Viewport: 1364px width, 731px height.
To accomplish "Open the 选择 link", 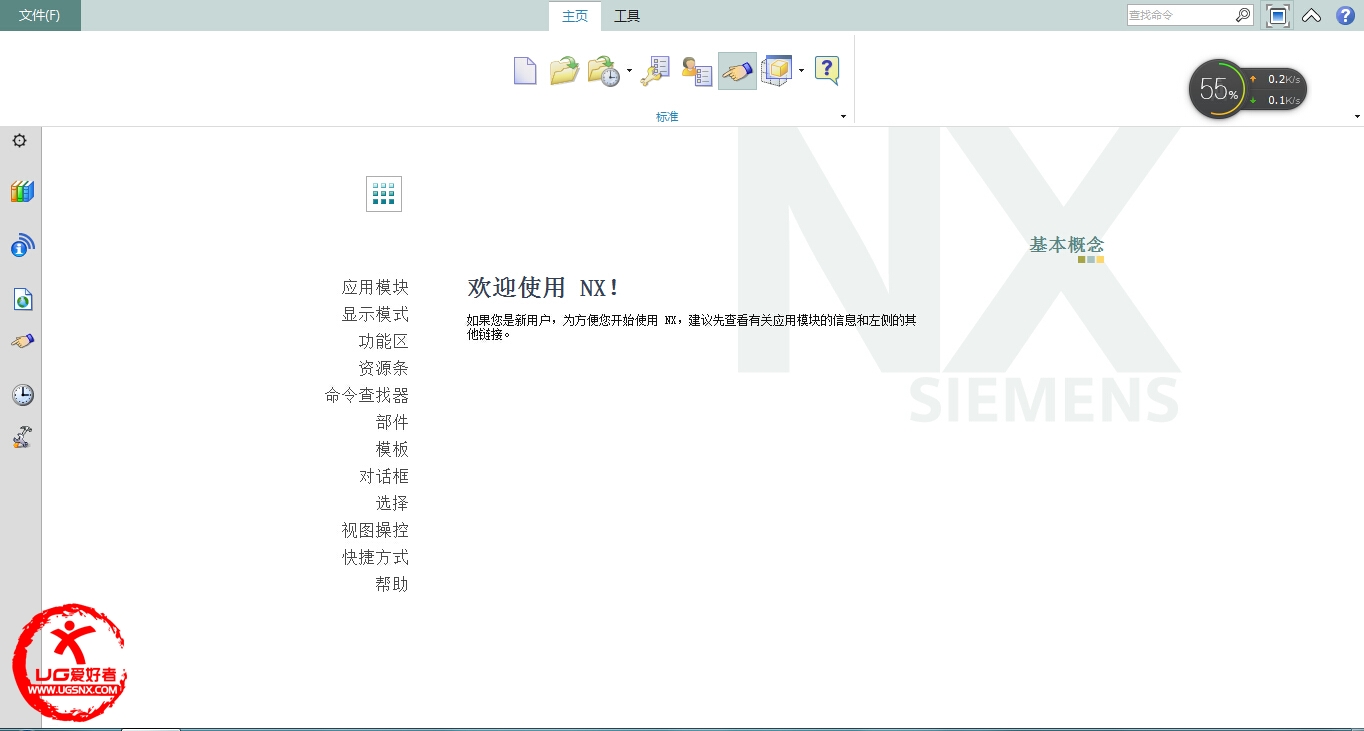I will pos(392,504).
